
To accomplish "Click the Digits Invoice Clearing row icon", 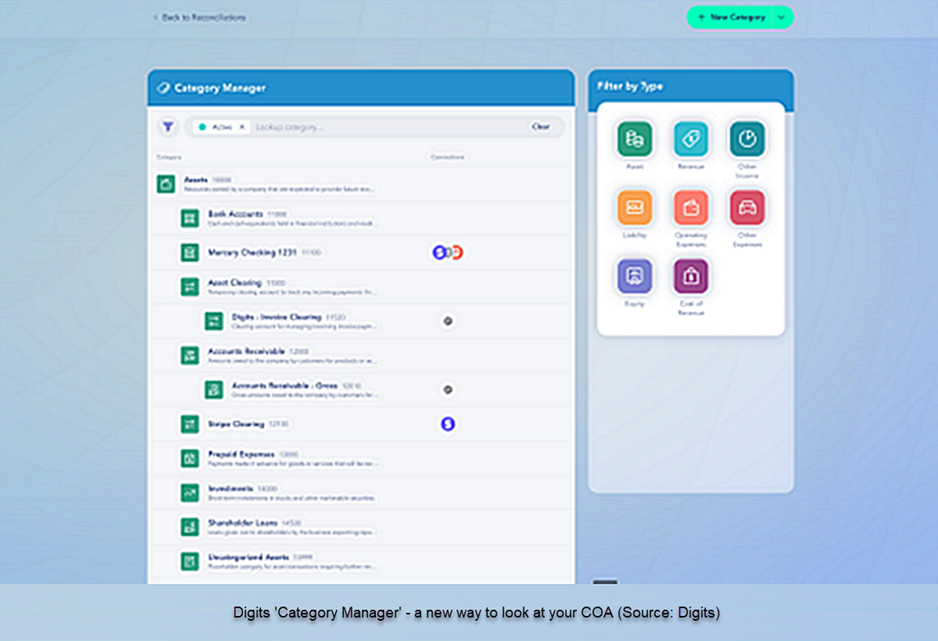I will tap(214, 321).
